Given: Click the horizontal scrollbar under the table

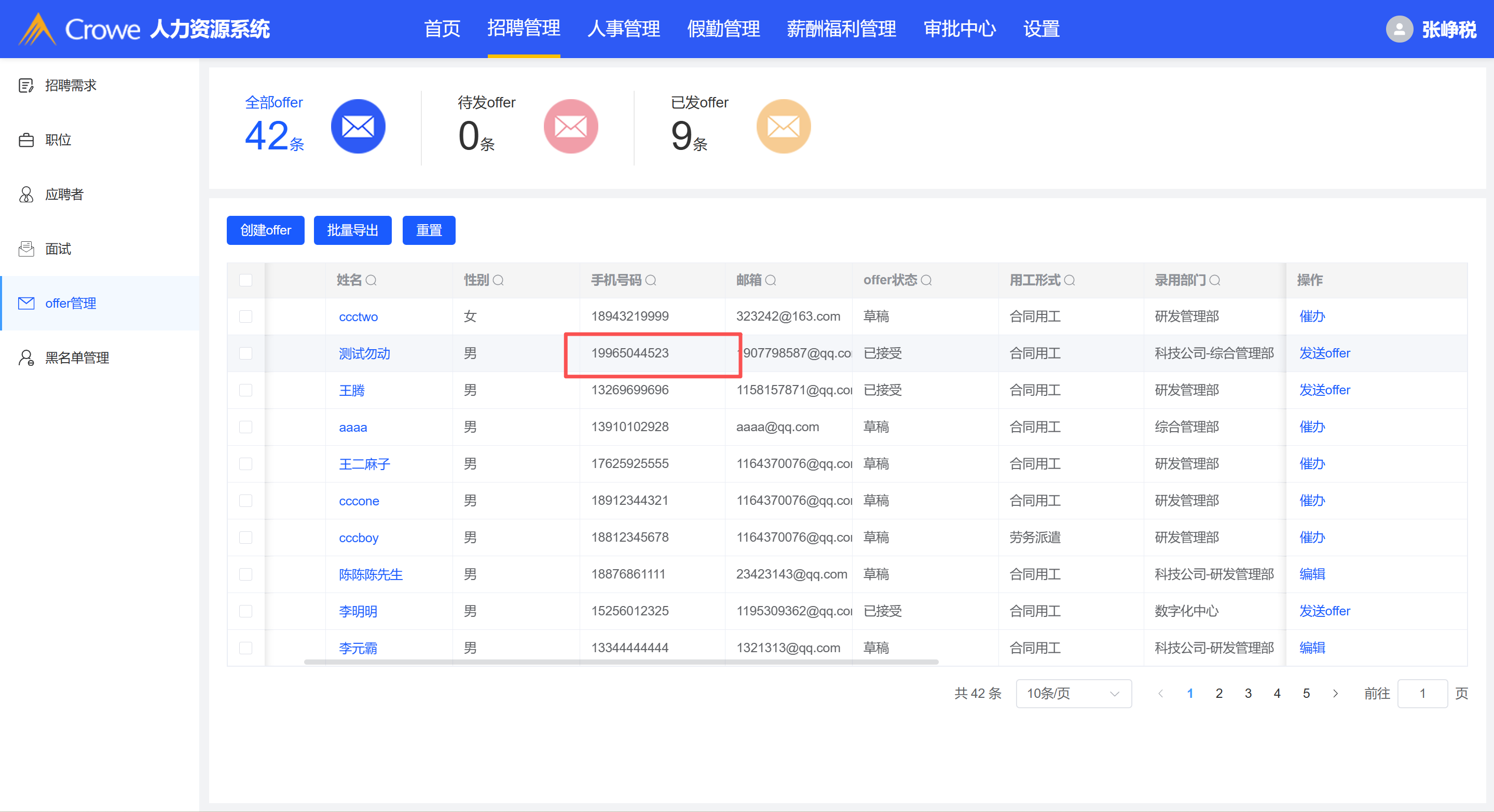Looking at the screenshot, I should click(621, 662).
